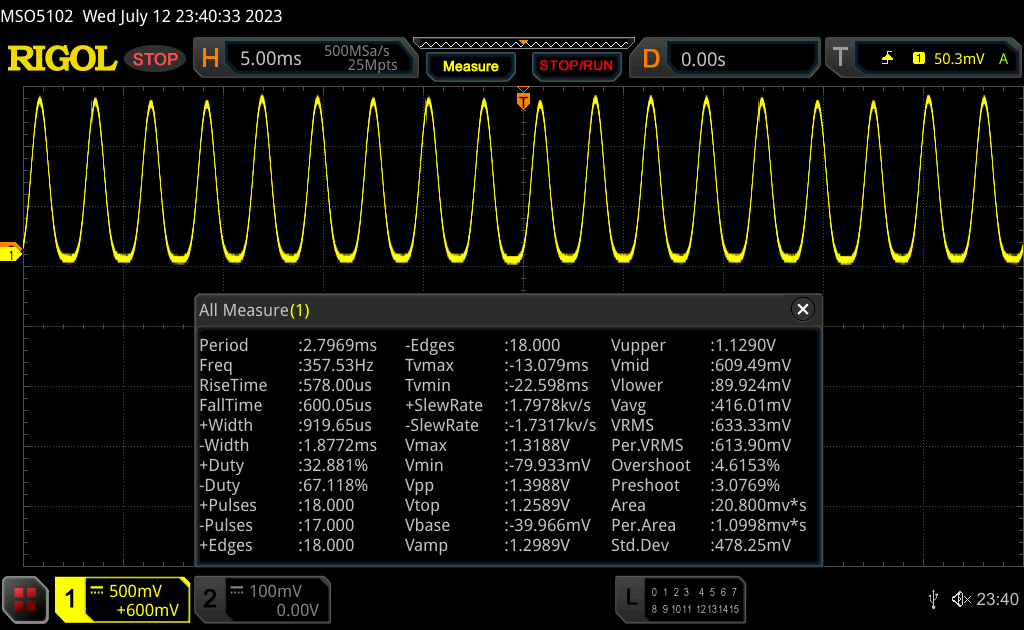This screenshot has width=1024, height=630.
Task: Open the horizontal H timebase menu
Action: coord(210,59)
